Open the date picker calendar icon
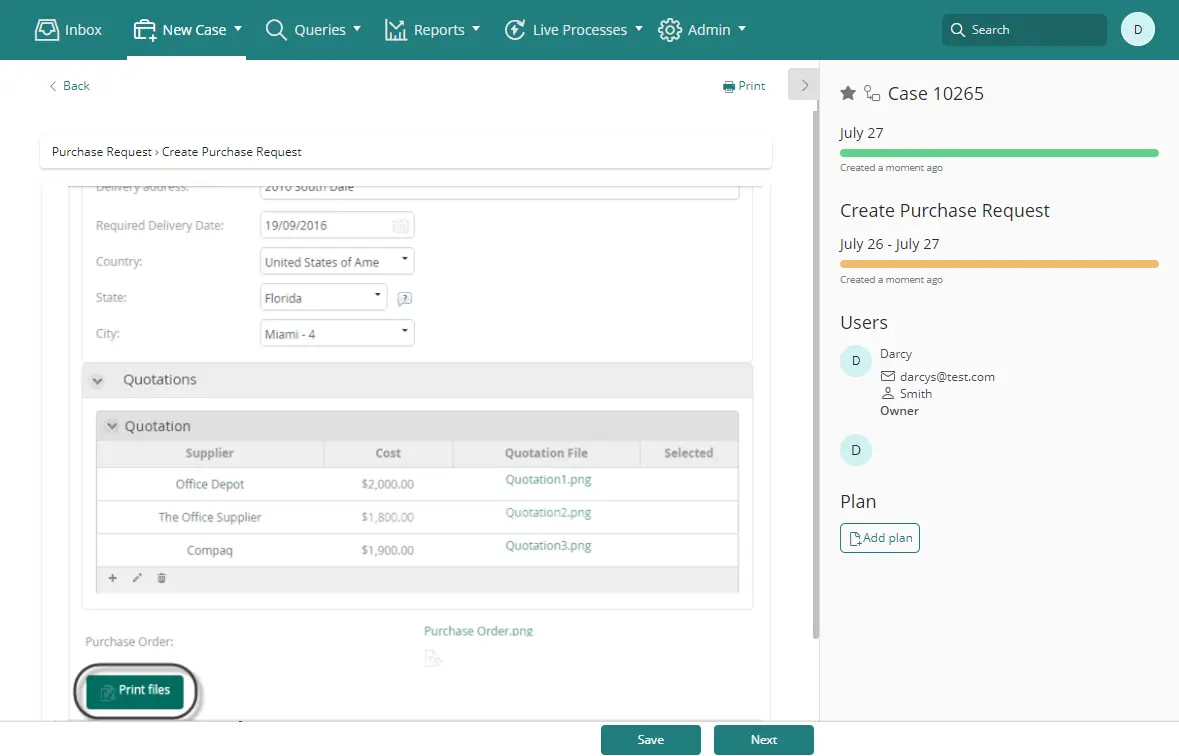 (401, 226)
